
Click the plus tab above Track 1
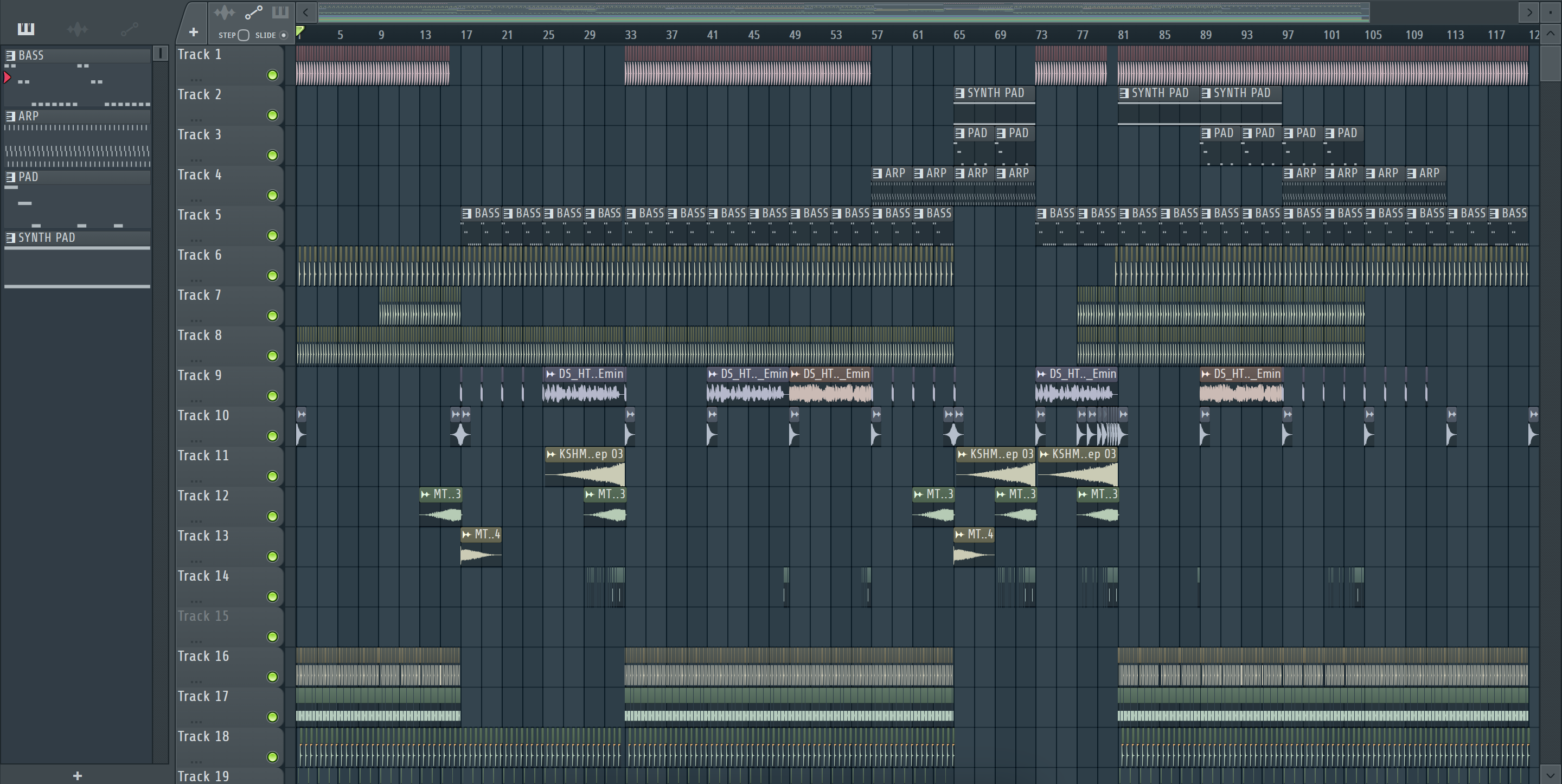[x=194, y=32]
